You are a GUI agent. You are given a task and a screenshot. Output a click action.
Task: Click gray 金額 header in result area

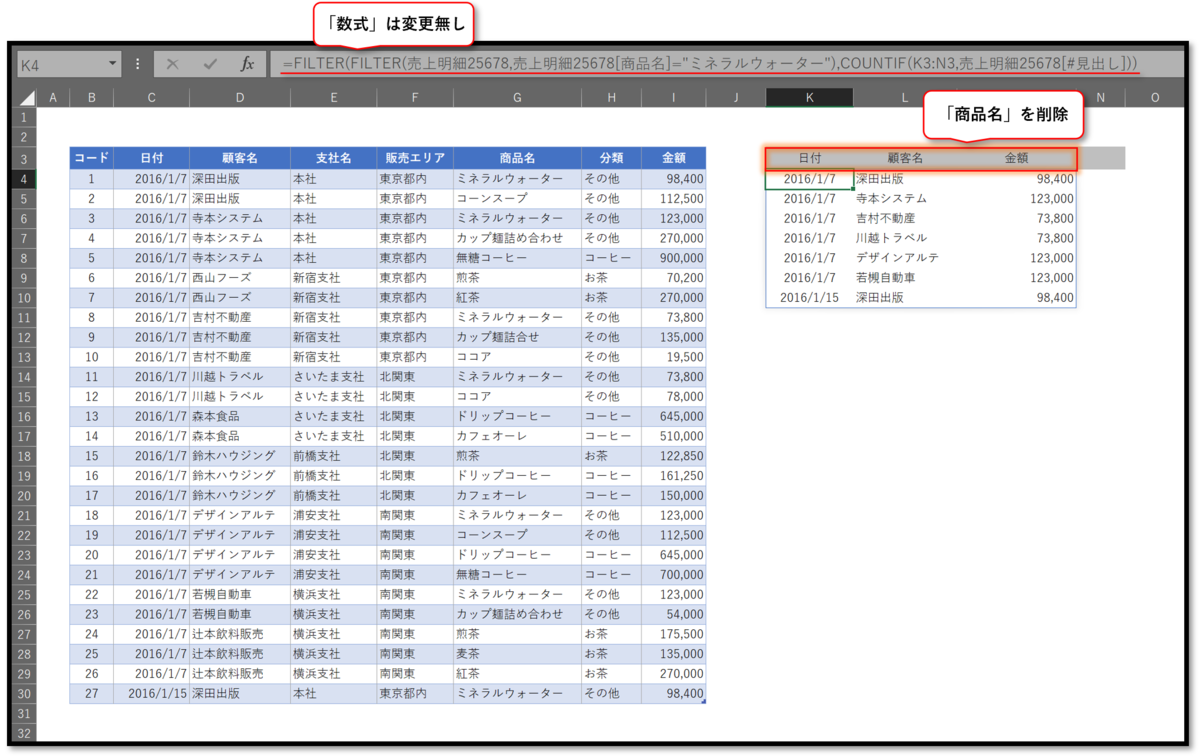[1016, 158]
